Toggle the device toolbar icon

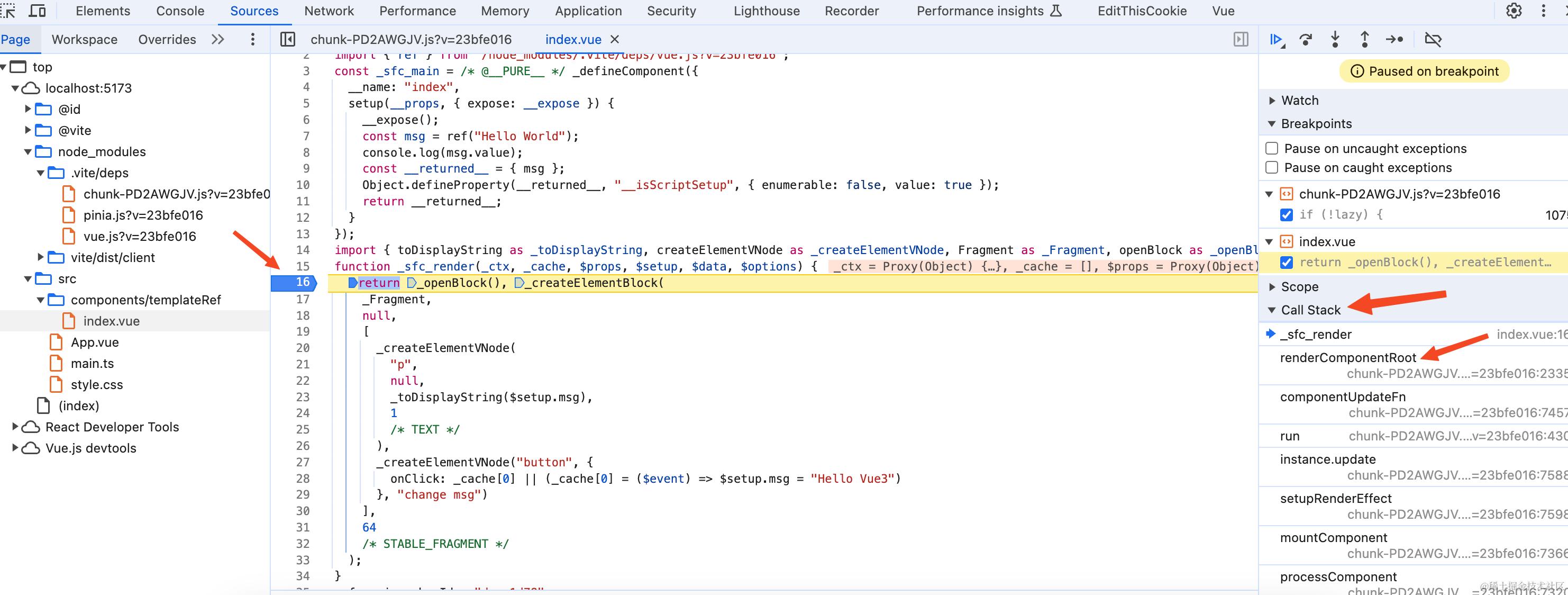coord(37,11)
